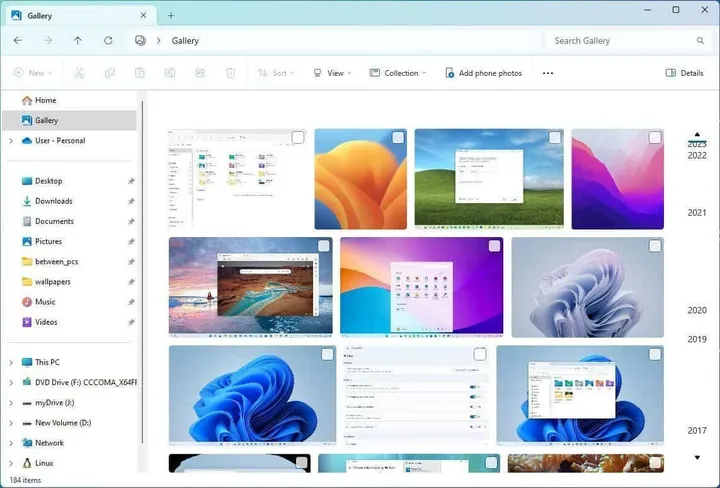The image size is (720, 488).
Task: Click Add phone photos button
Action: tap(483, 73)
